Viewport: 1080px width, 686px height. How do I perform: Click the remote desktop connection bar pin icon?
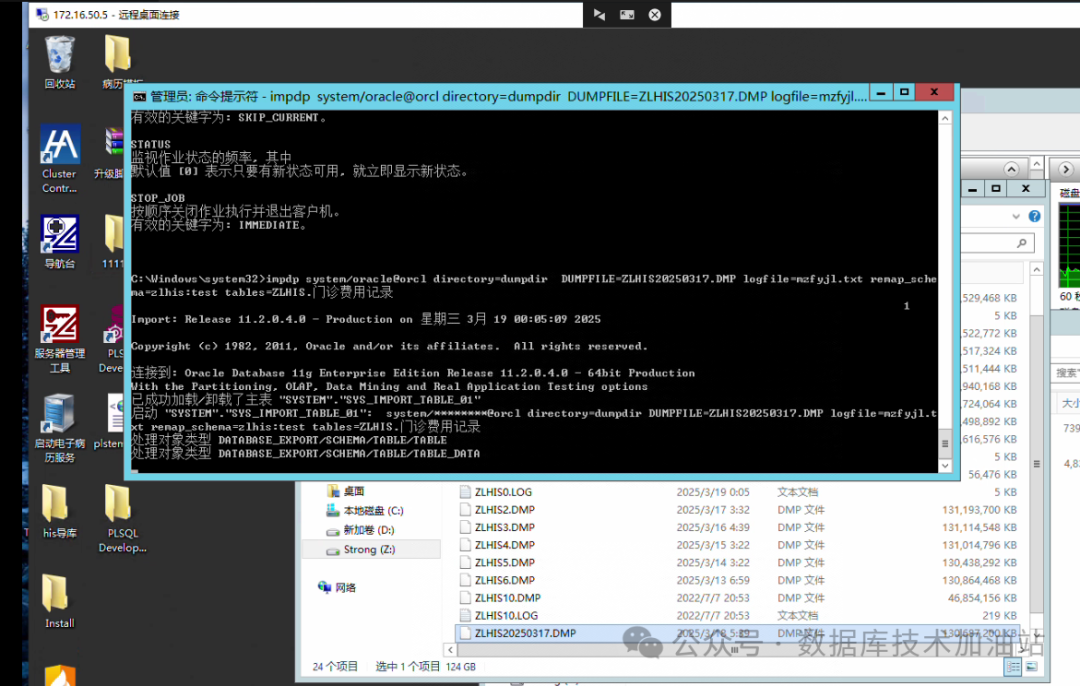(599, 14)
